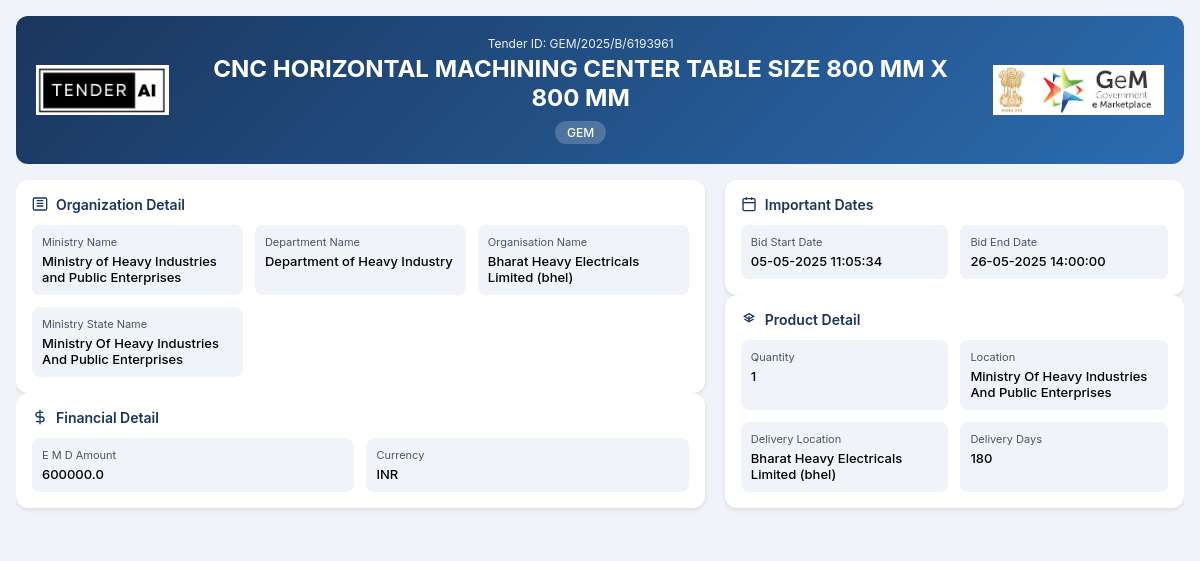The image size is (1200, 561).
Task: Click the Delivery Days 180 value
Action: pyautogui.click(x=981, y=459)
